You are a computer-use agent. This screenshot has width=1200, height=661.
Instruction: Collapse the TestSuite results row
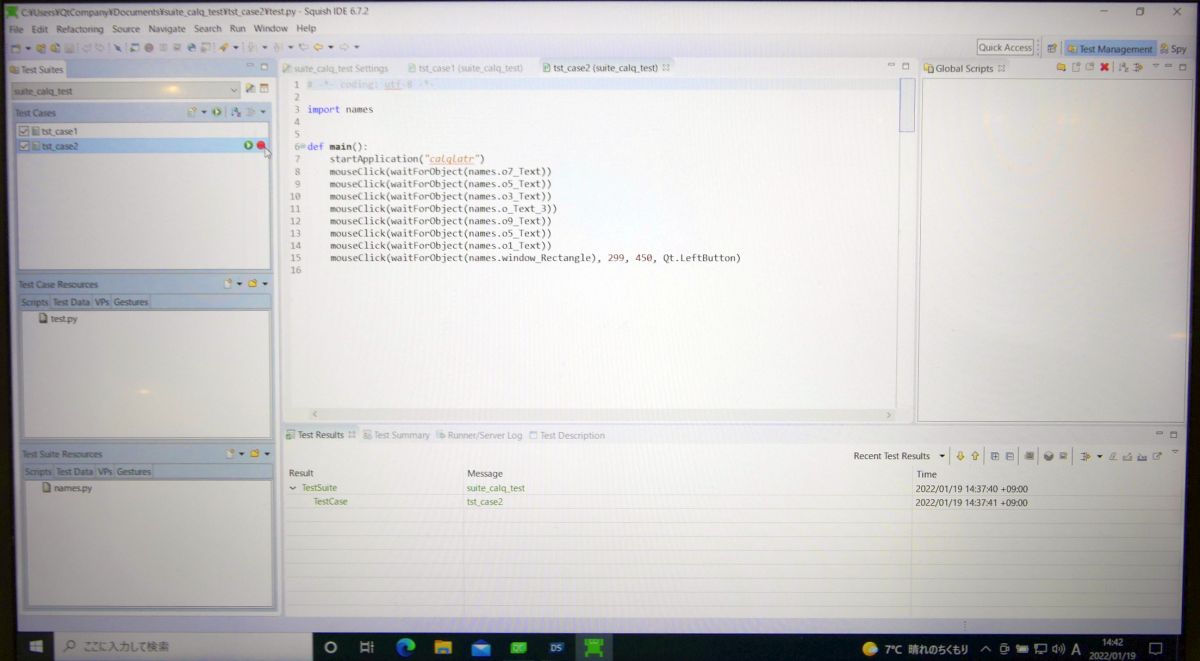coord(293,488)
